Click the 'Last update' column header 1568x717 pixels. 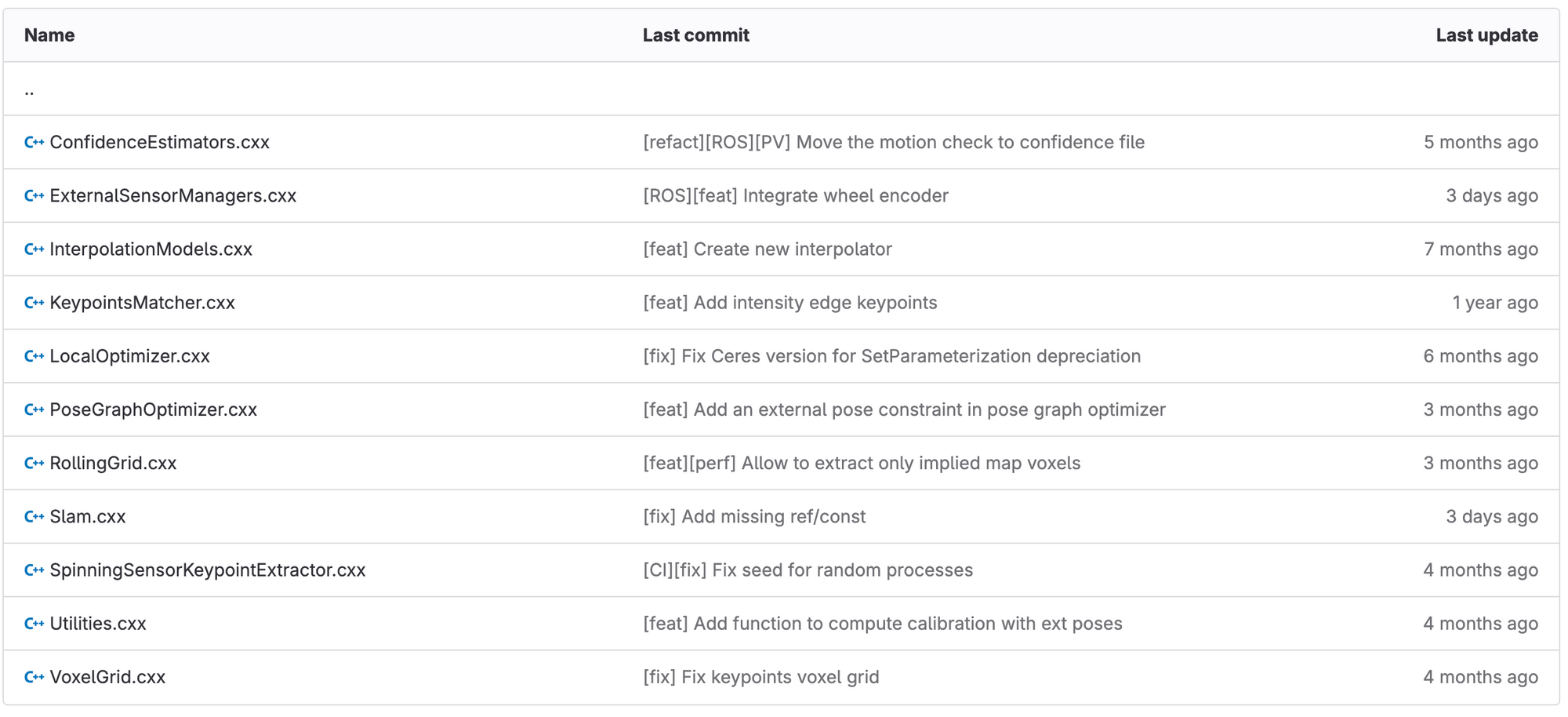pos(1486,35)
